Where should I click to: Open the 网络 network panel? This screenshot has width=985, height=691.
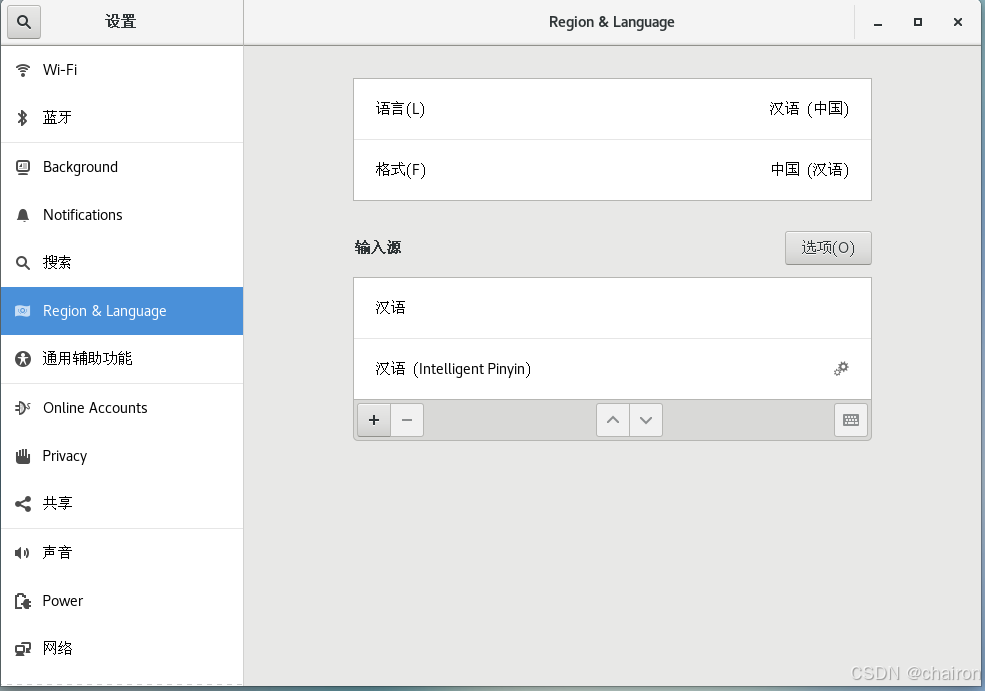point(122,649)
